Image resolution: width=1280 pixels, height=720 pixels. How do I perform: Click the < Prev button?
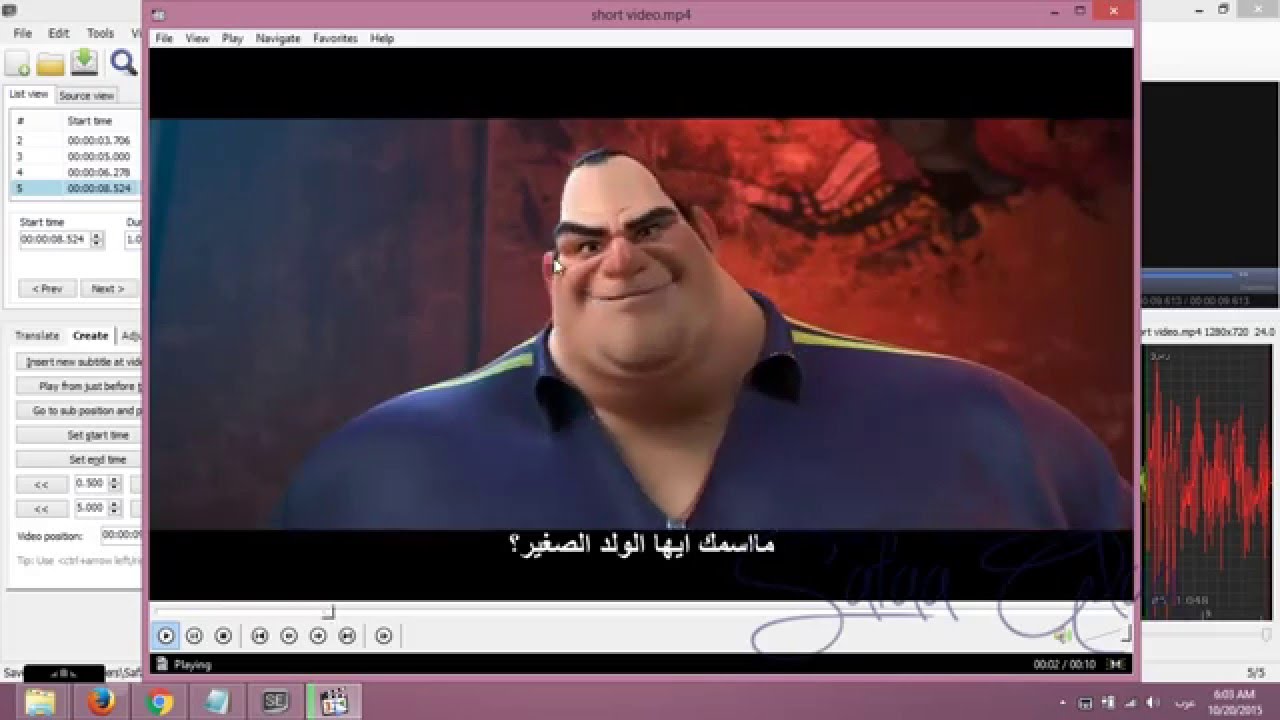coord(47,288)
